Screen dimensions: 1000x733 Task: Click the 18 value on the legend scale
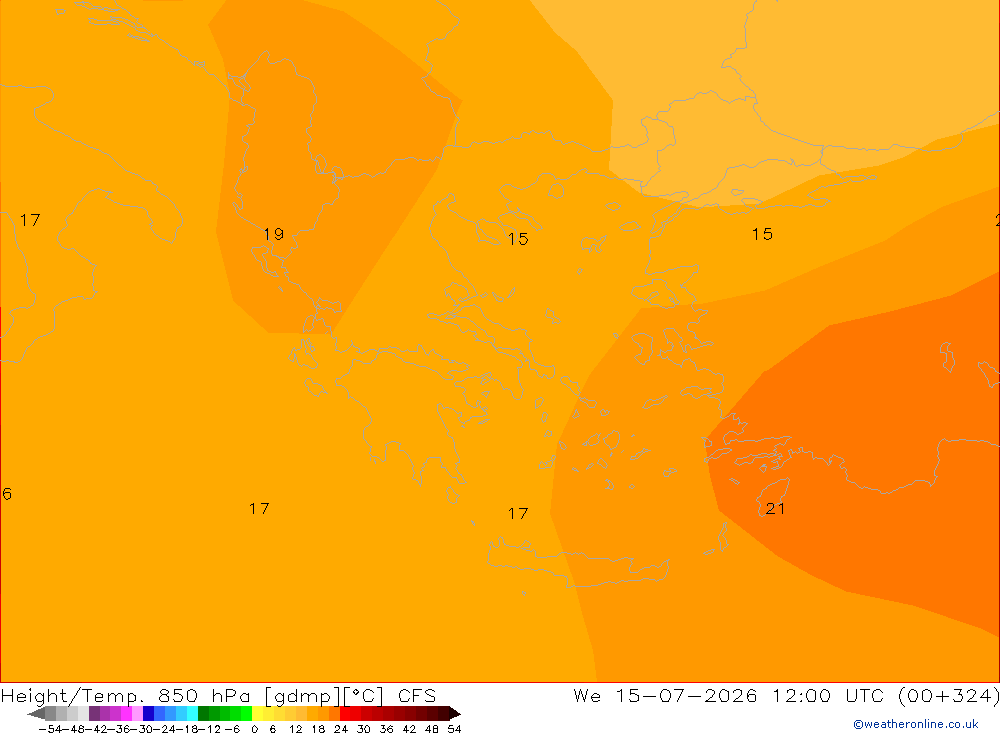click(x=318, y=729)
